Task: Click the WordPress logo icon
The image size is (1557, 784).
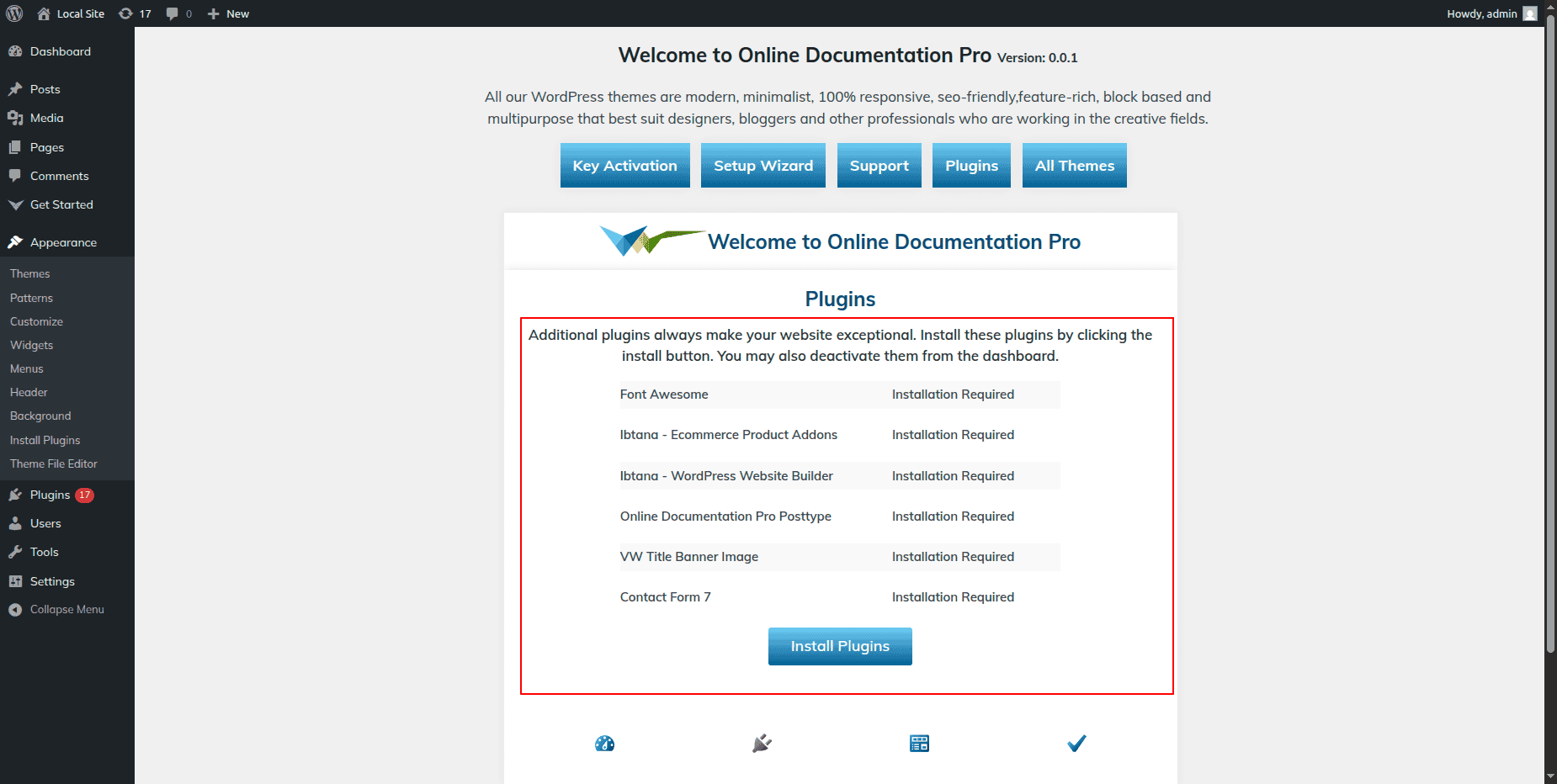Action: pos(14,13)
